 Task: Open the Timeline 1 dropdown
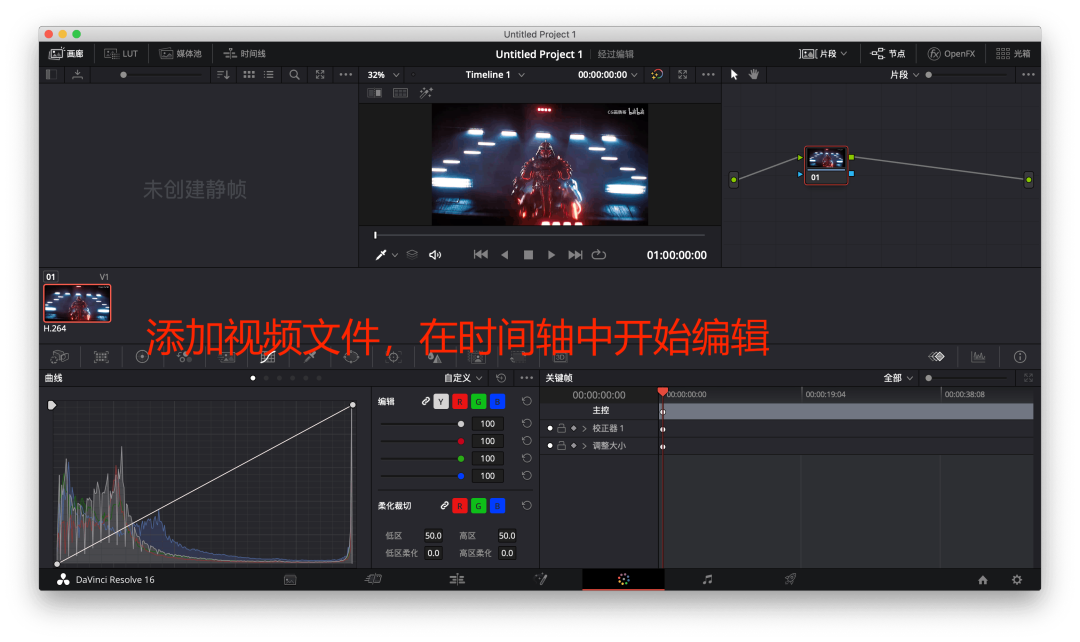click(x=494, y=74)
